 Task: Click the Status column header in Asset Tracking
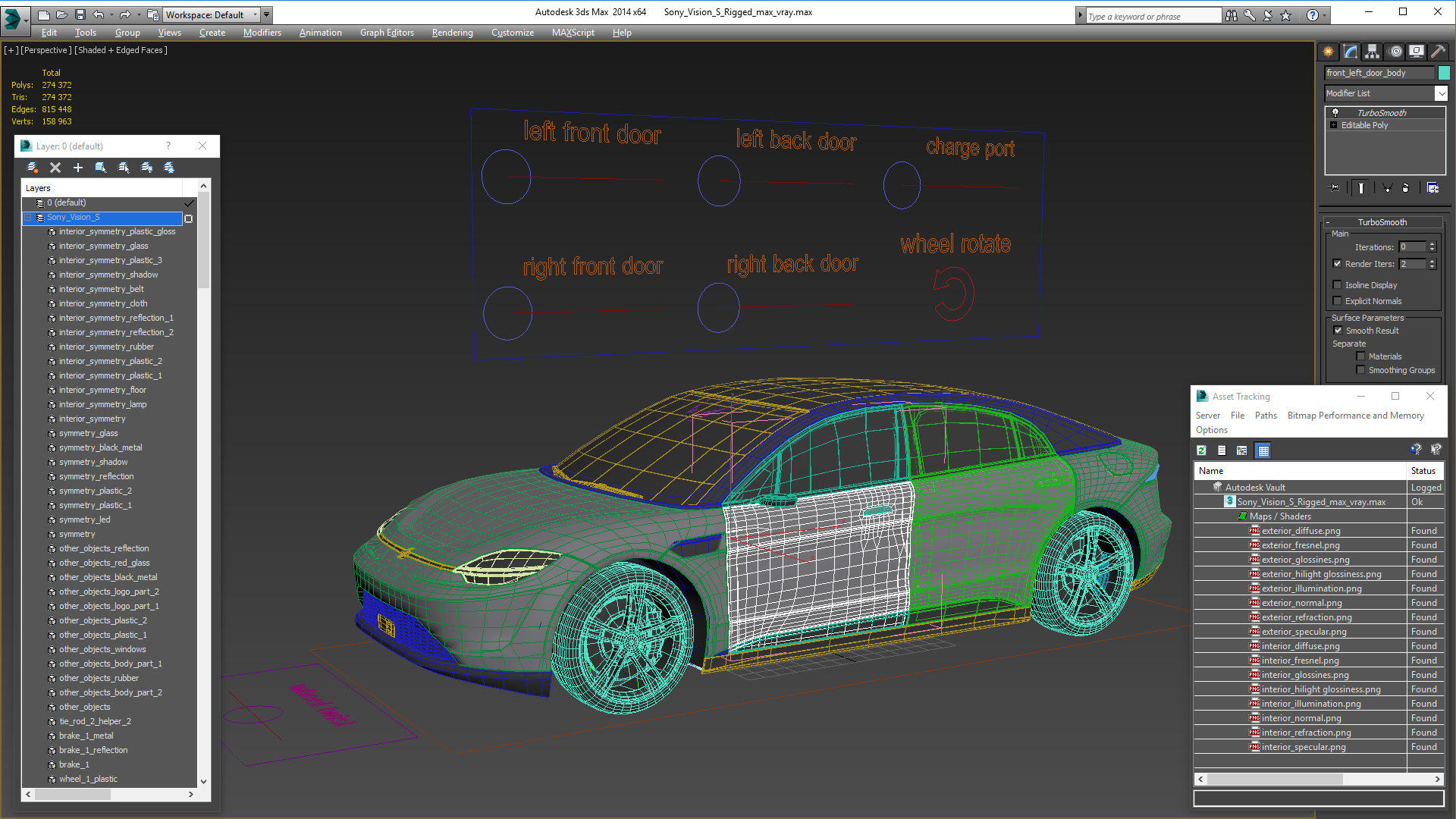[1424, 471]
